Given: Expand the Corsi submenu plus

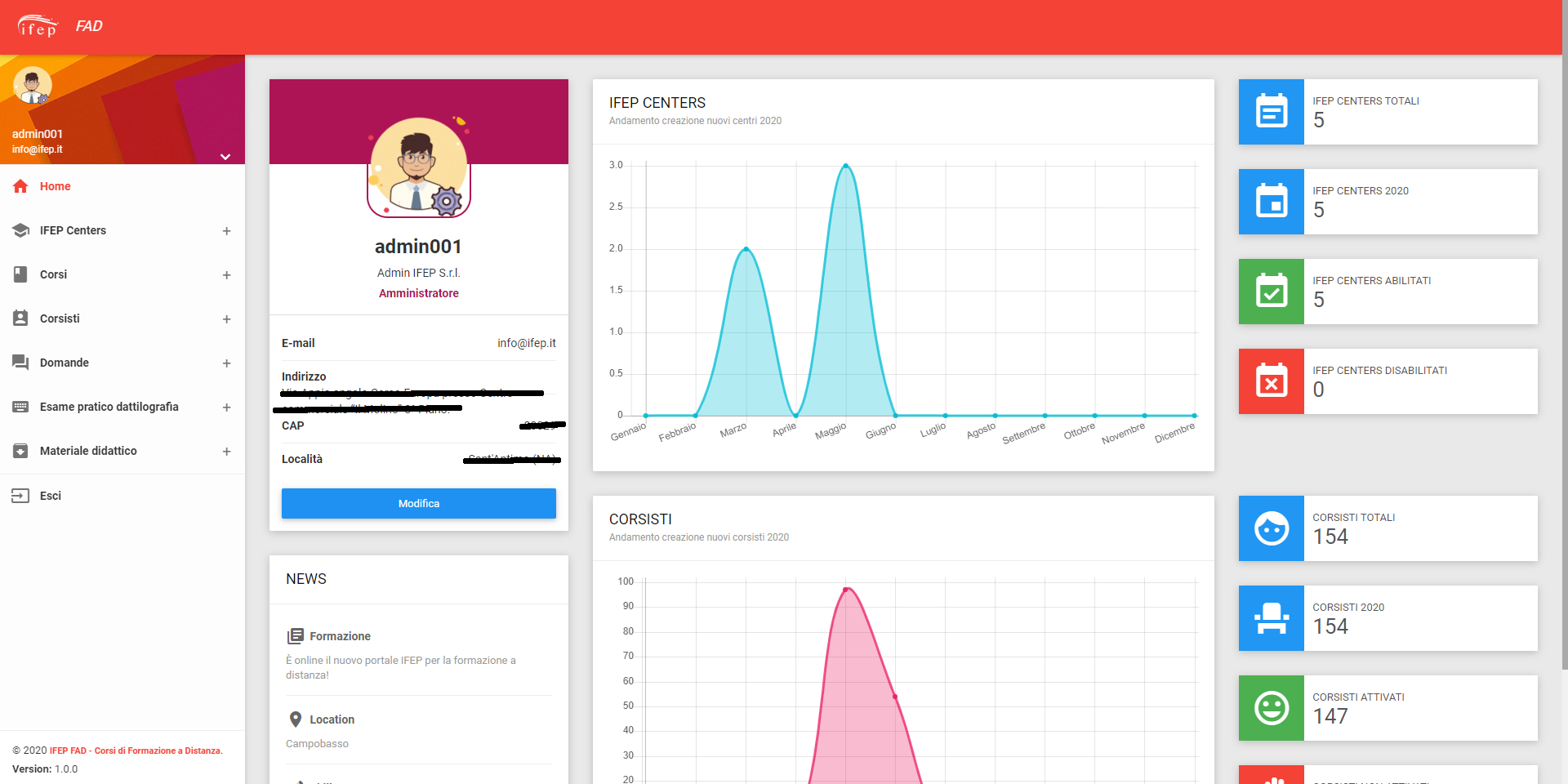Looking at the screenshot, I should [x=226, y=275].
